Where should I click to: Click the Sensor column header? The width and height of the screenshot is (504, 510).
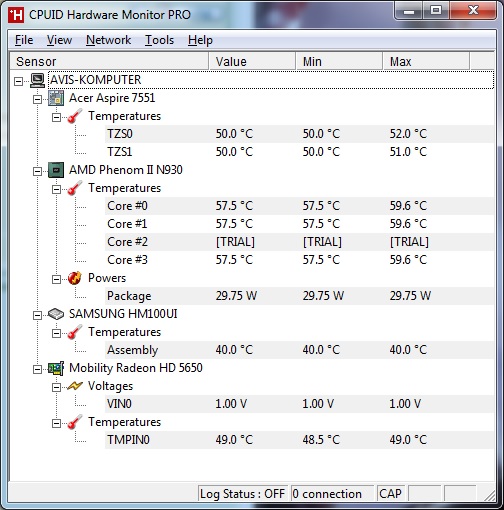tap(109, 61)
